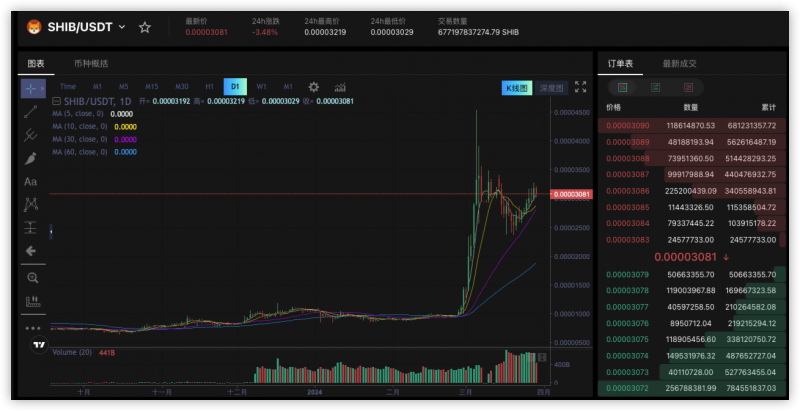This screenshot has height=411, width=800.
Task: Select ask price 0.00003083 in order book
Action: click(x=628, y=240)
